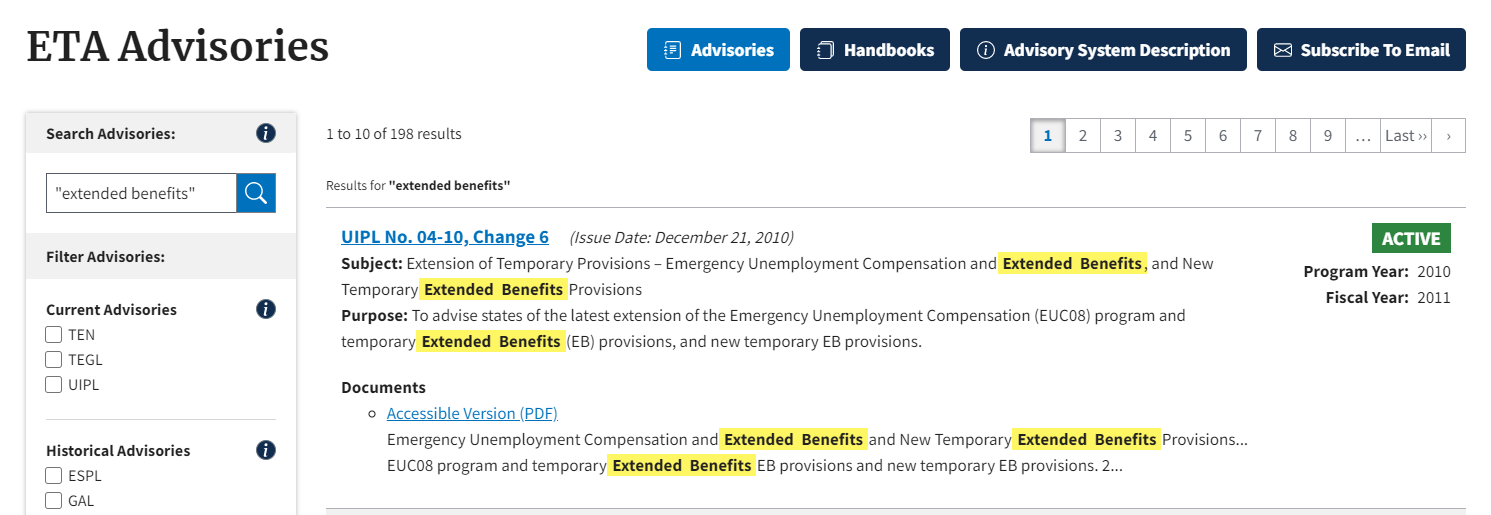View the Advisory System Description
Viewport: 1491px width, 515px height.
1103,50
